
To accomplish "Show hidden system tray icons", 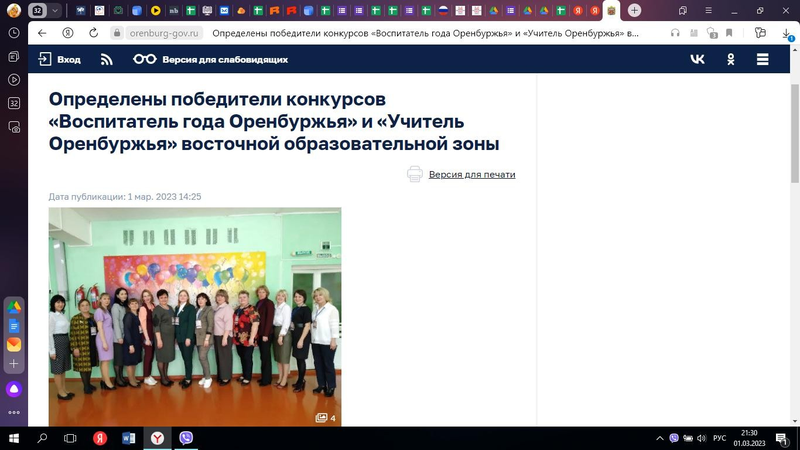I will 660,438.
